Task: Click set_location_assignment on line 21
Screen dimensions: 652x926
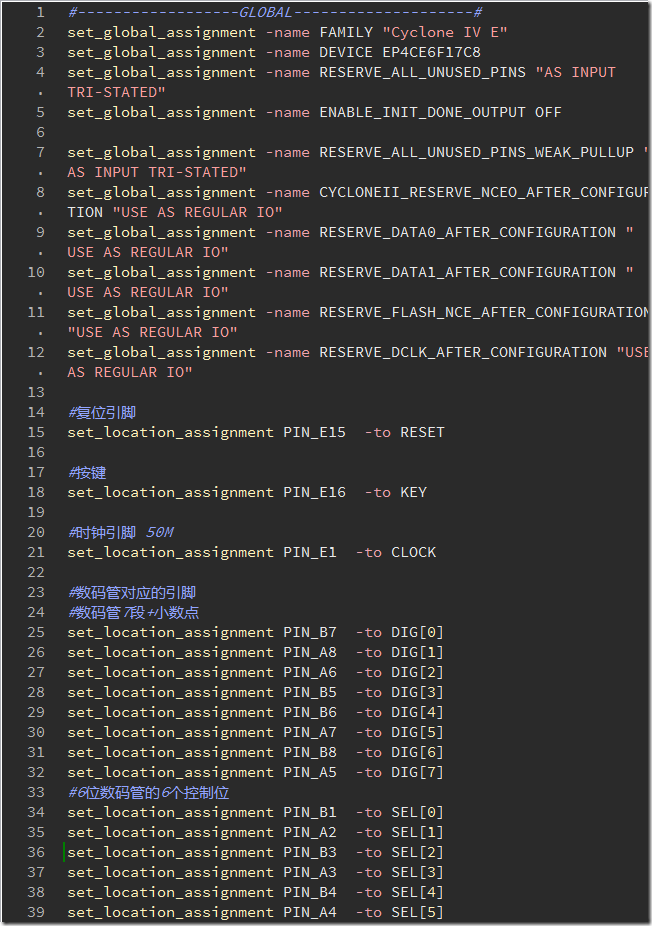Action: 171,553
